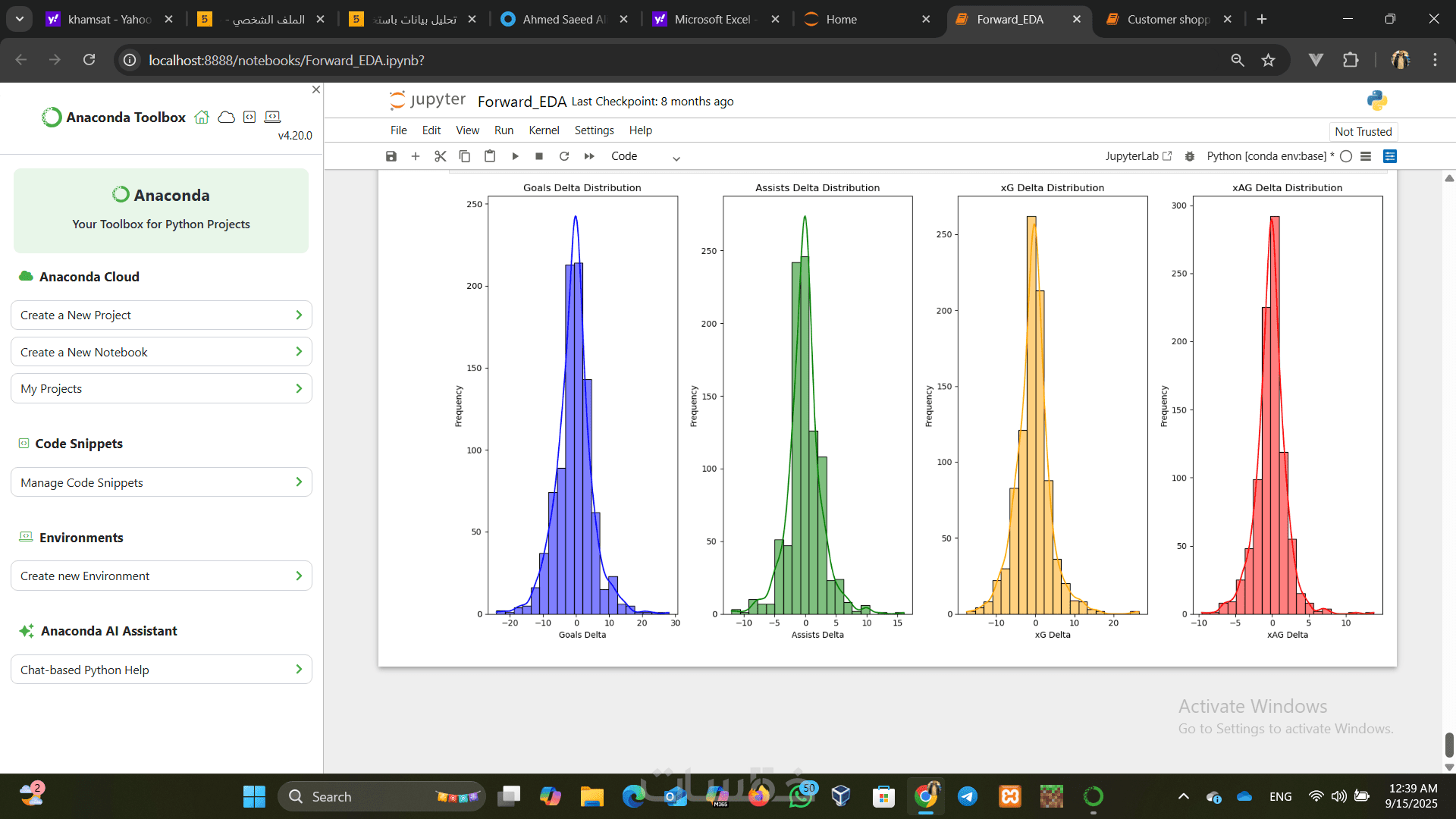This screenshot has height=819, width=1456.
Task: Cut the selected cell
Action: (440, 156)
